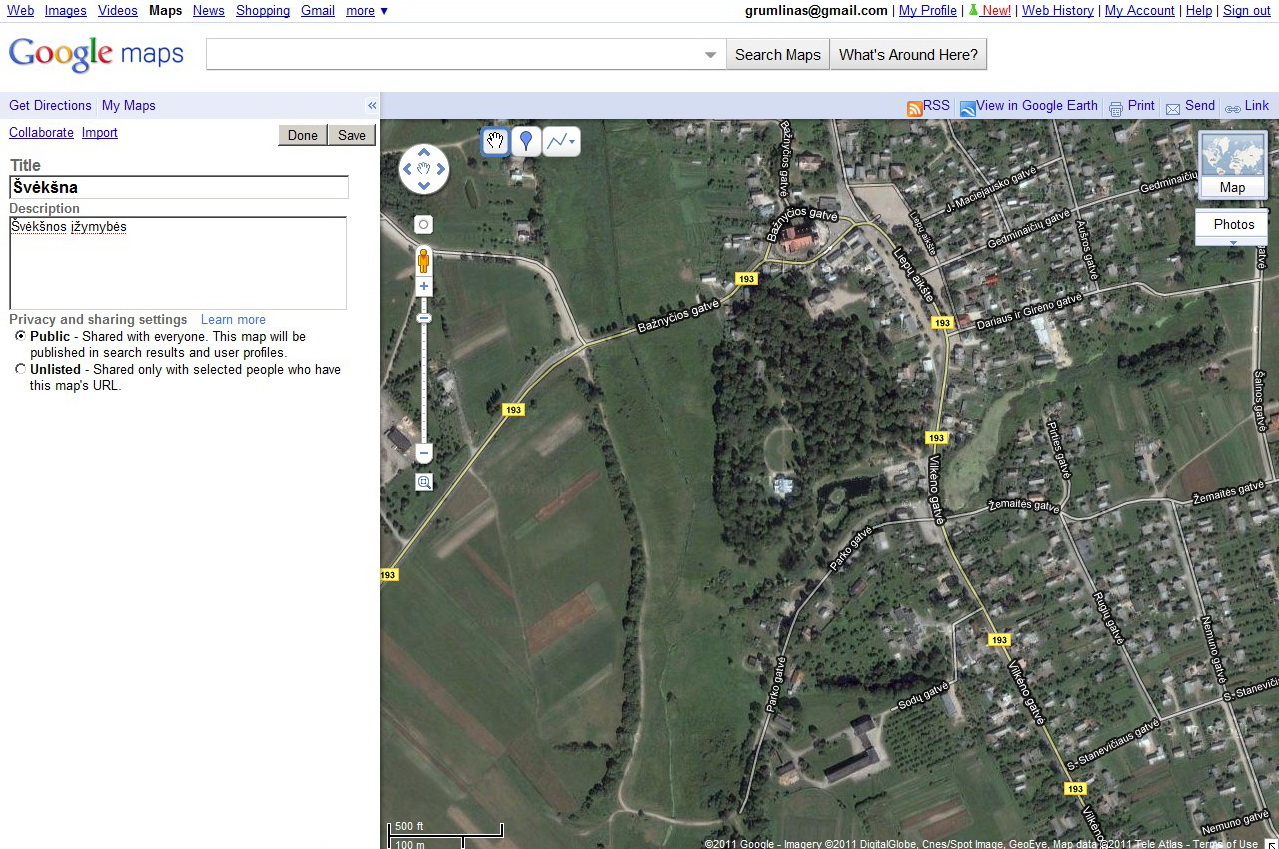
Task: Activate the drag-zoom magnifier icon
Action: point(424,482)
